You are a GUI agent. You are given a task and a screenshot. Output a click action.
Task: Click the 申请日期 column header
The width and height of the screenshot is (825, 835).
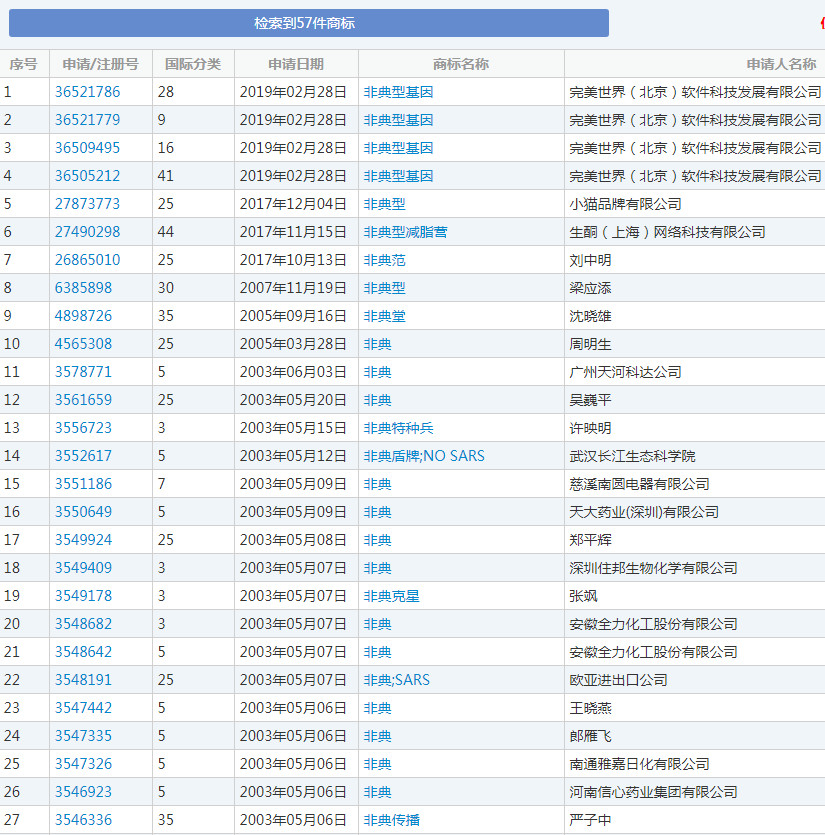point(293,63)
